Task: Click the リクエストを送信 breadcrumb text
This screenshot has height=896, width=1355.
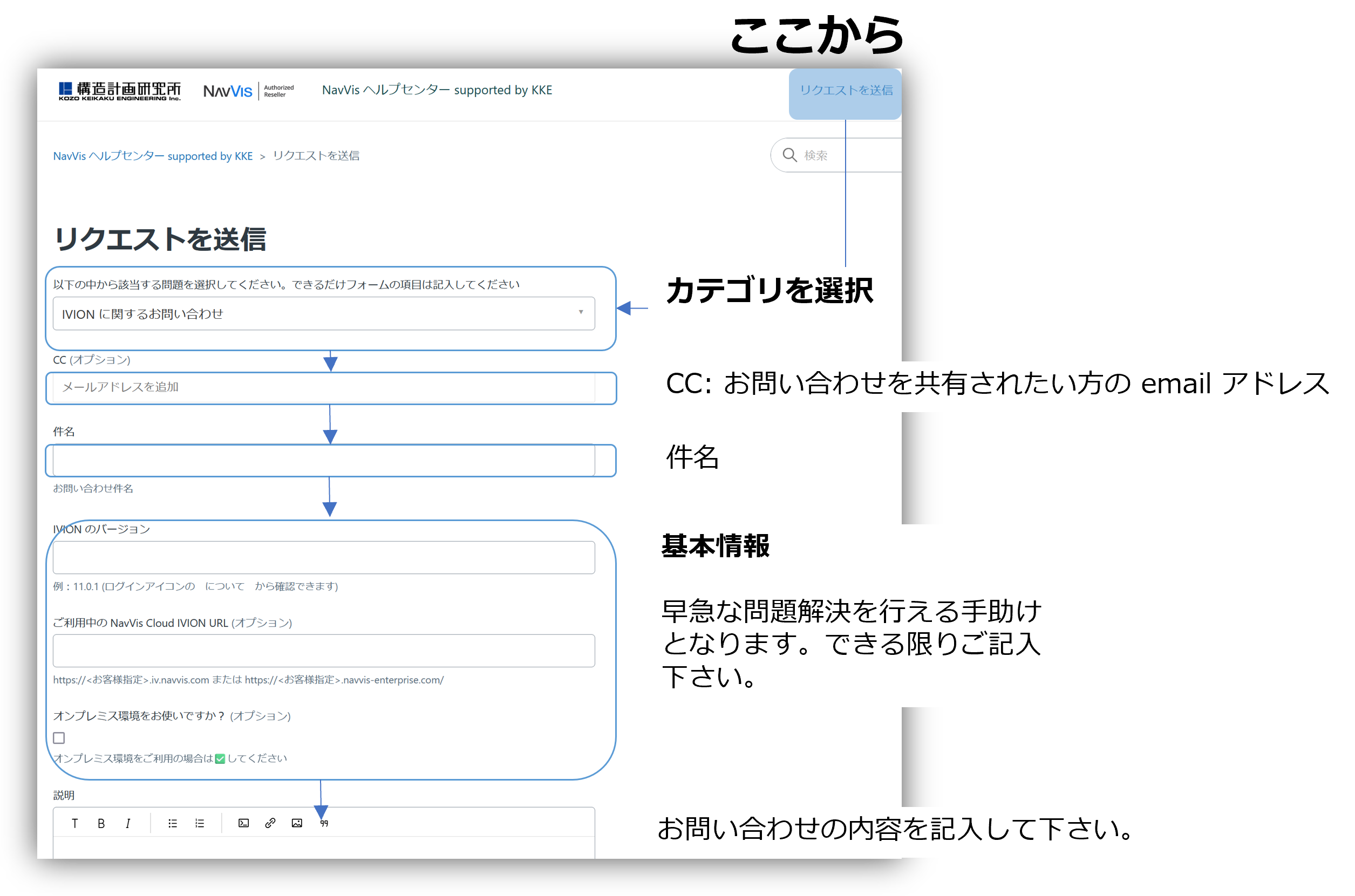Action: click(316, 156)
